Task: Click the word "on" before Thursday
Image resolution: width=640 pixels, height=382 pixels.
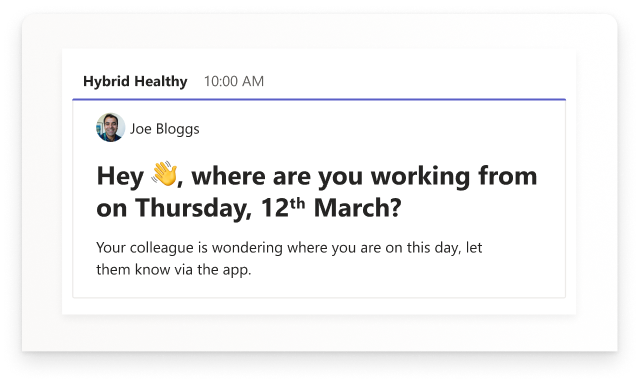Action: click(111, 209)
